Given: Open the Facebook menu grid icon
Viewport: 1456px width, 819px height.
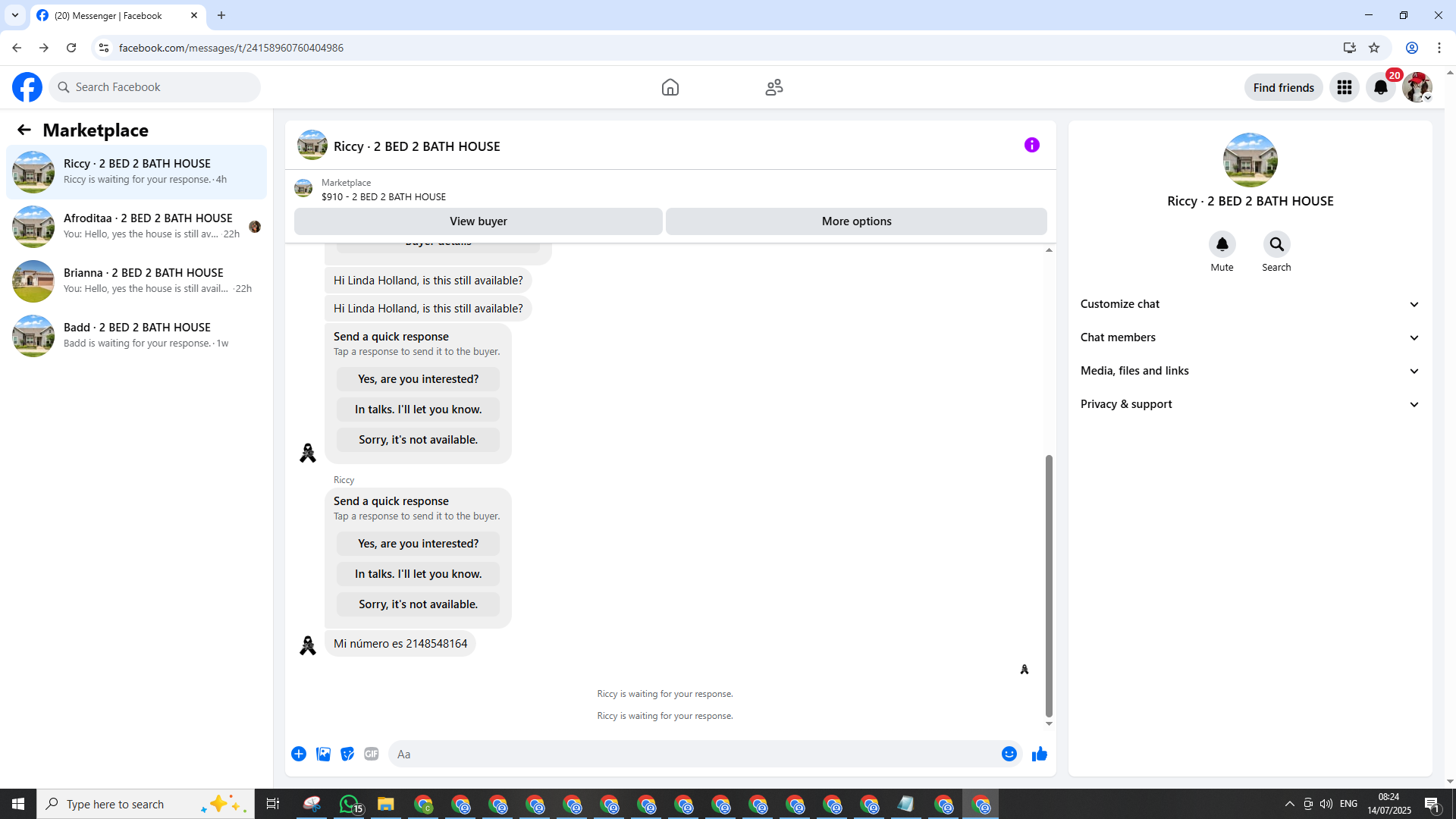Looking at the screenshot, I should point(1344,87).
